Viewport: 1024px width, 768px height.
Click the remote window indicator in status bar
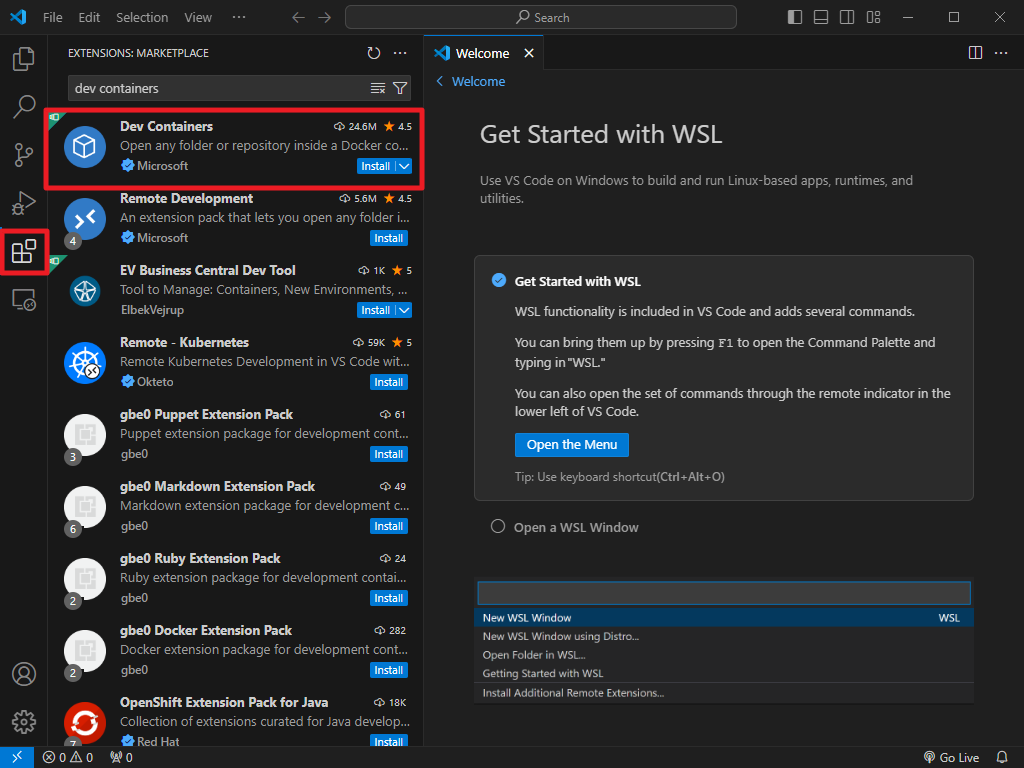[x=17, y=758]
